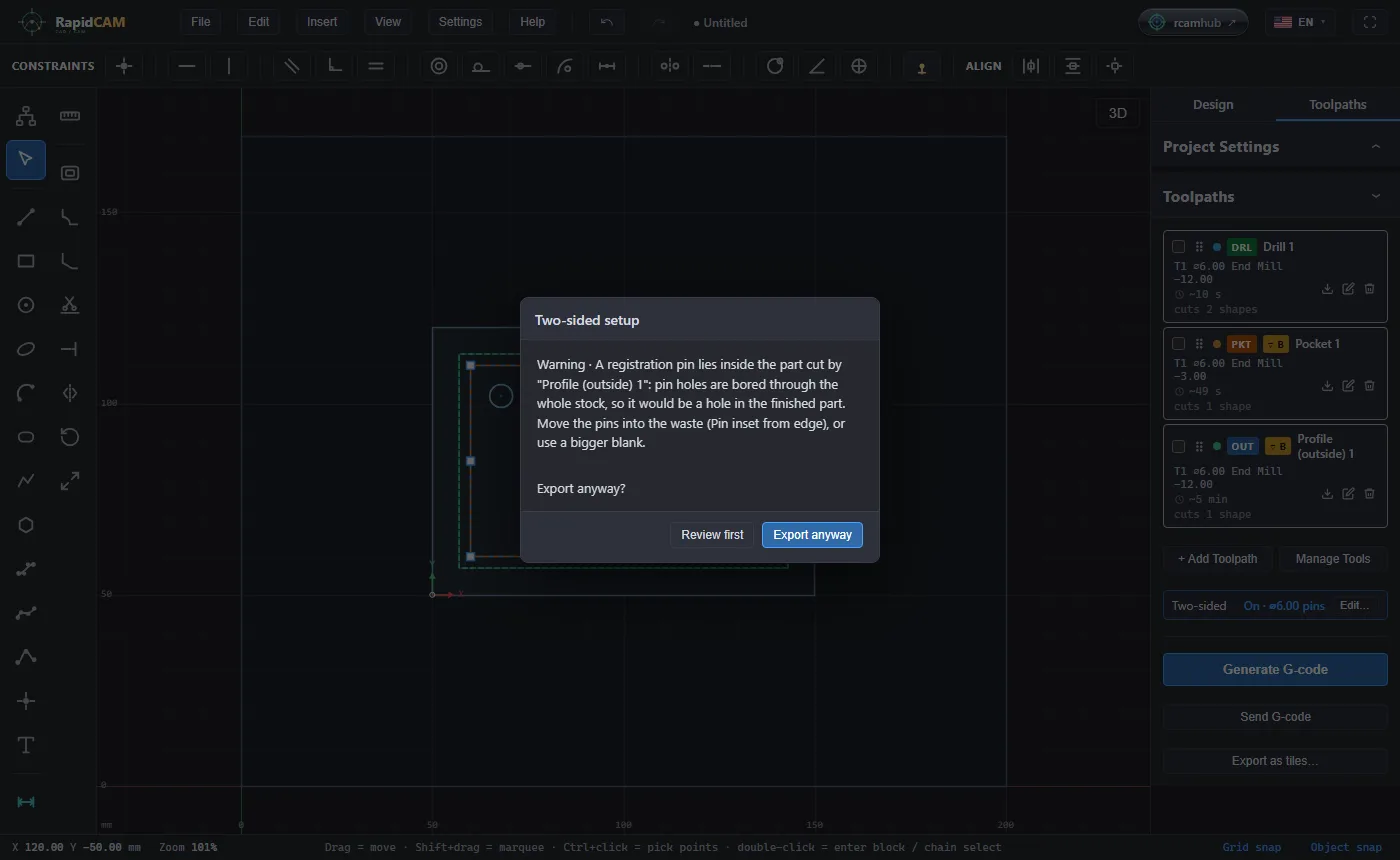Tick the Profile (outside) 1 checkbox

pyautogui.click(x=1179, y=447)
